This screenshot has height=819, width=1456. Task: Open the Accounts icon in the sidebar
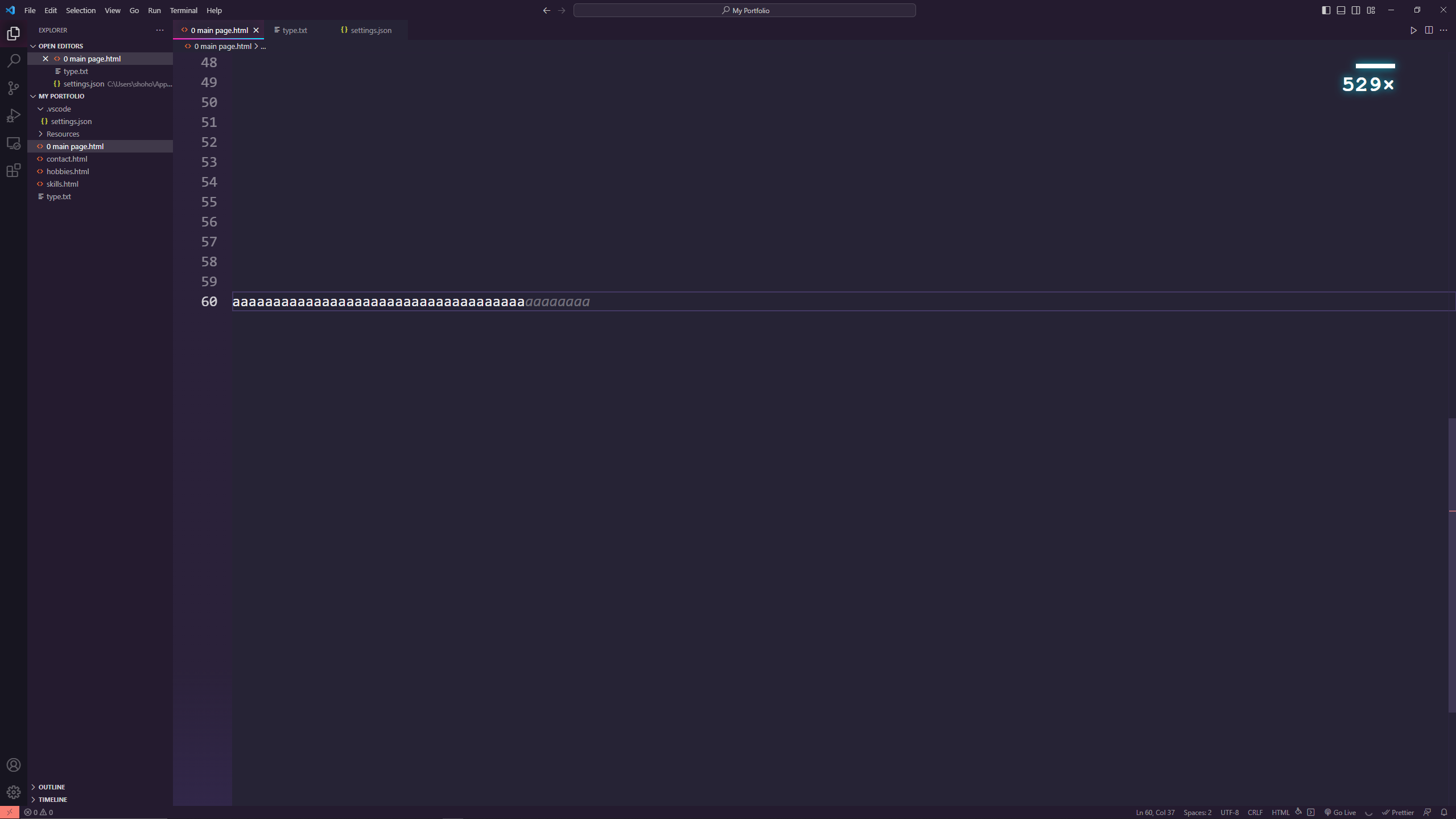pyautogui.click(x=13, y=764)
